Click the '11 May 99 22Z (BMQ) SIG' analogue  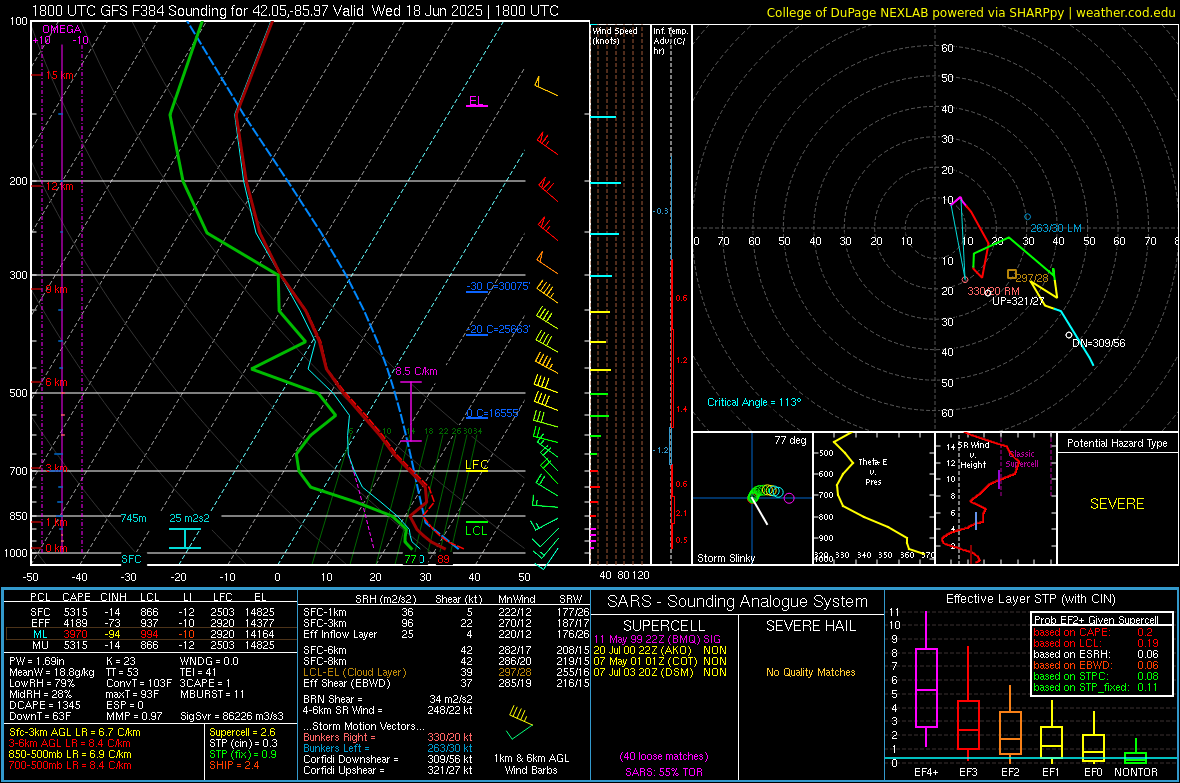[657, 639]
